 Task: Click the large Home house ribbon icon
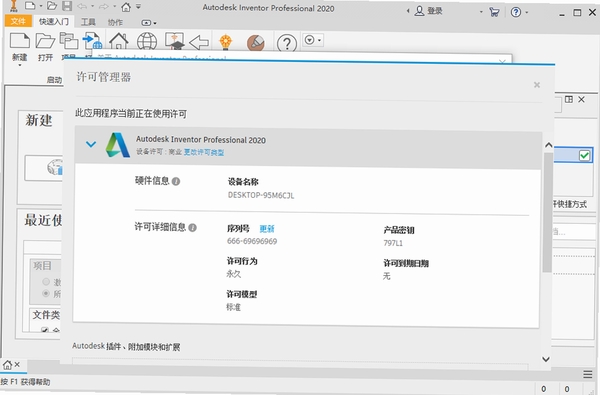(119, 41)
